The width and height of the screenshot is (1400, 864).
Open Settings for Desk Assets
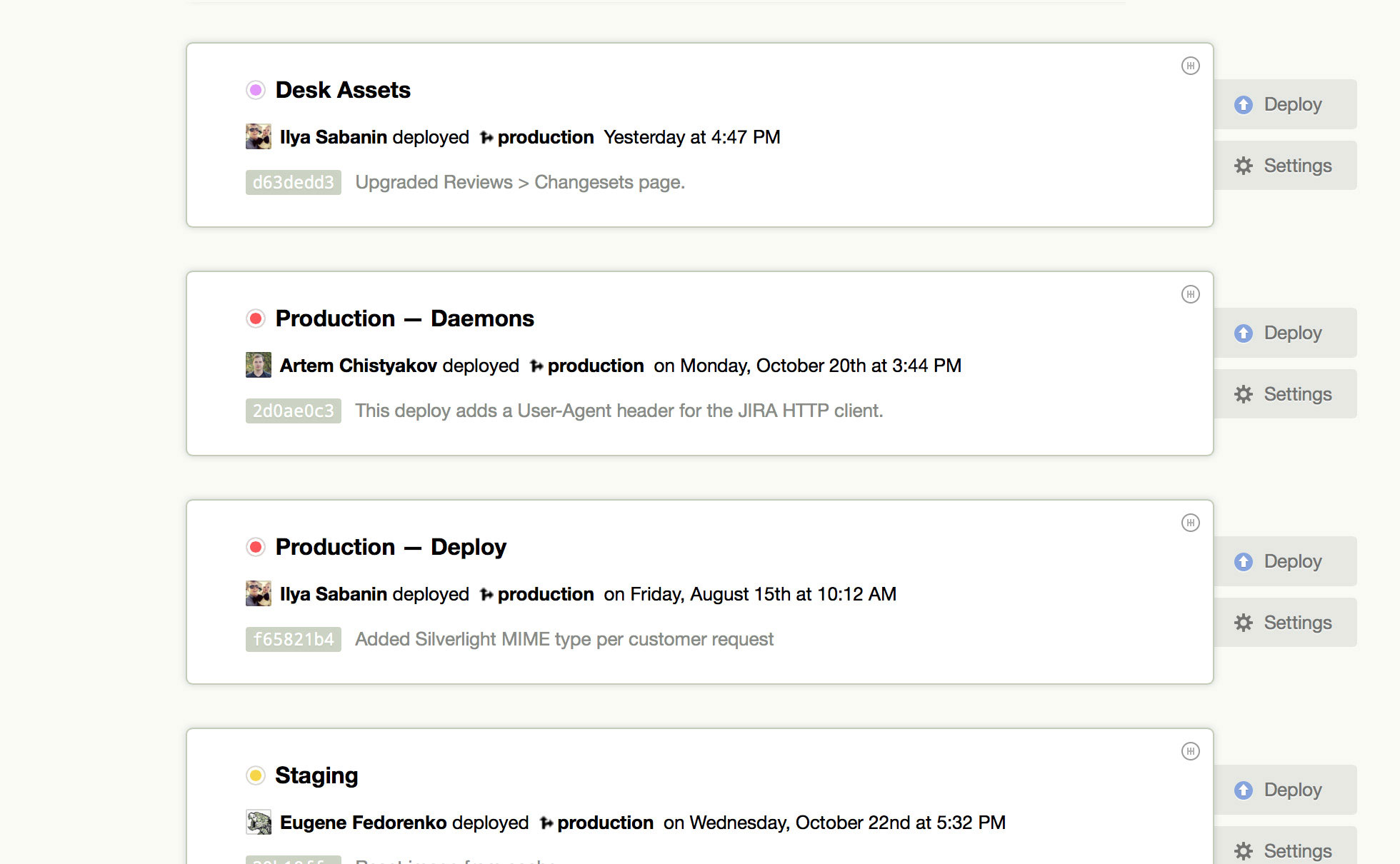pos(1285,166)
